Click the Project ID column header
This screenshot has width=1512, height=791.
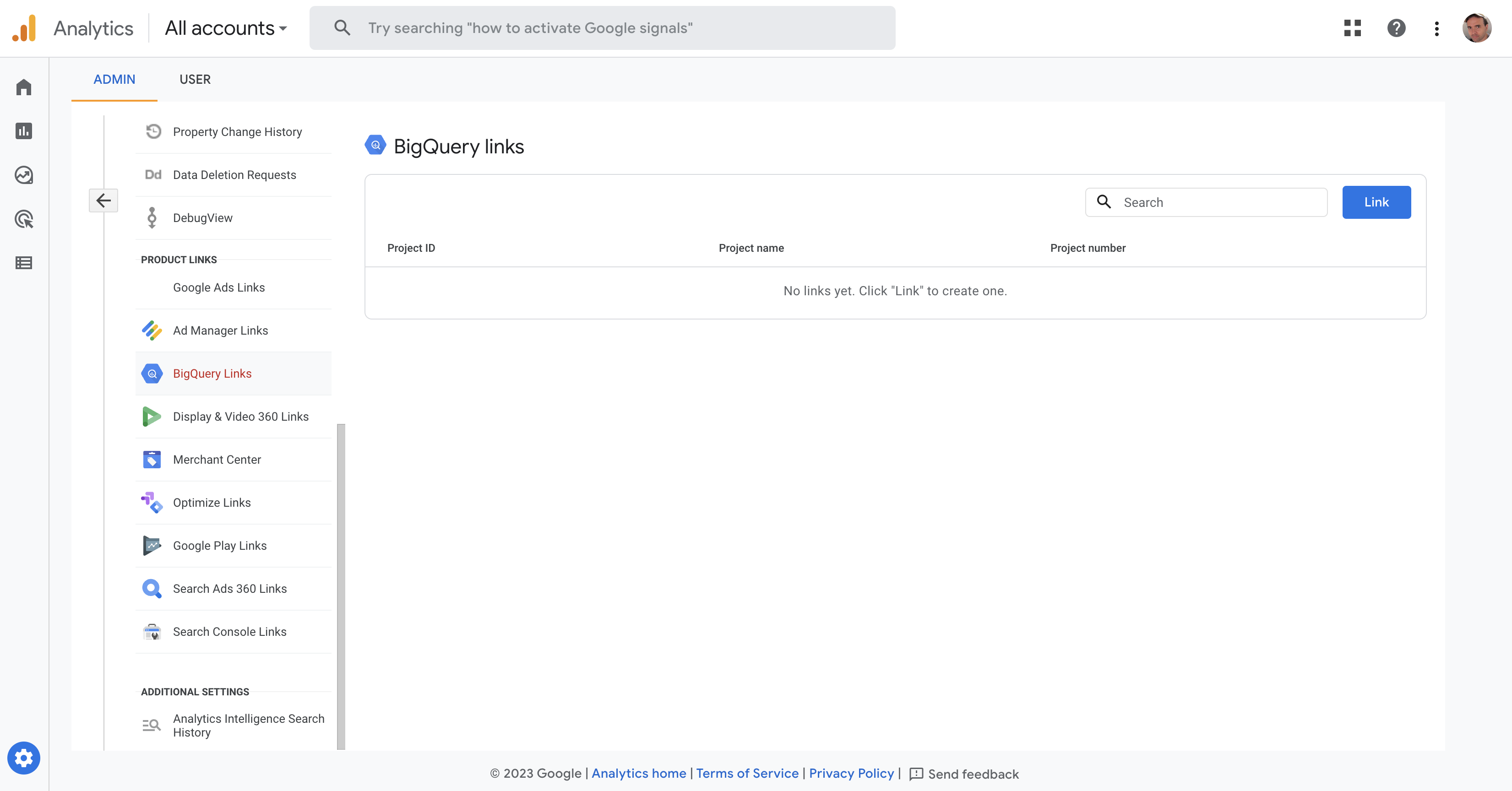point(412,248)
